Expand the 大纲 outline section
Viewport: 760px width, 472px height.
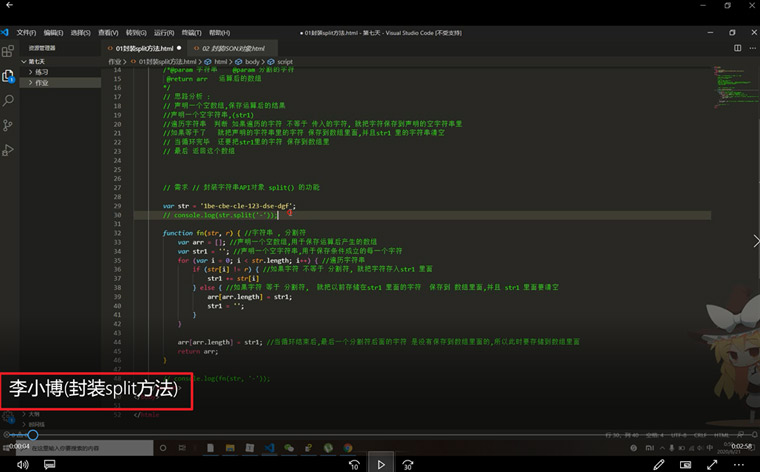[33, 414]
